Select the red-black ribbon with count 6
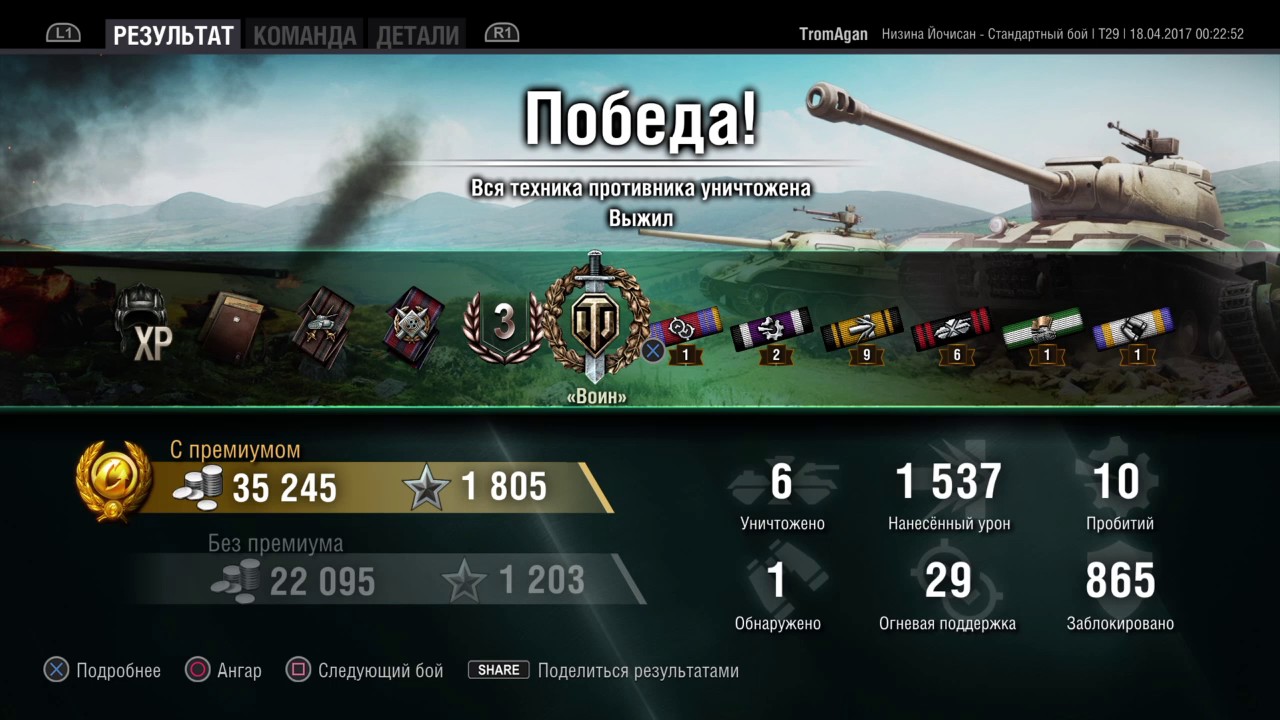Viewport: 1280px width, 720px height. click(954, 334)
